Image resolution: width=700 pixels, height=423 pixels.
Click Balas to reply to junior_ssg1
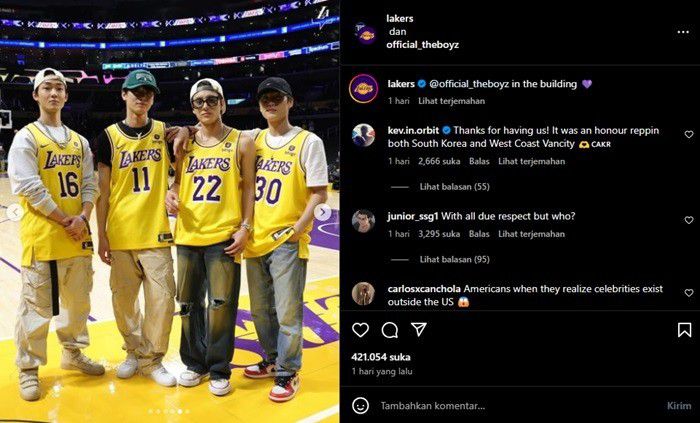(x=479, y=234)
